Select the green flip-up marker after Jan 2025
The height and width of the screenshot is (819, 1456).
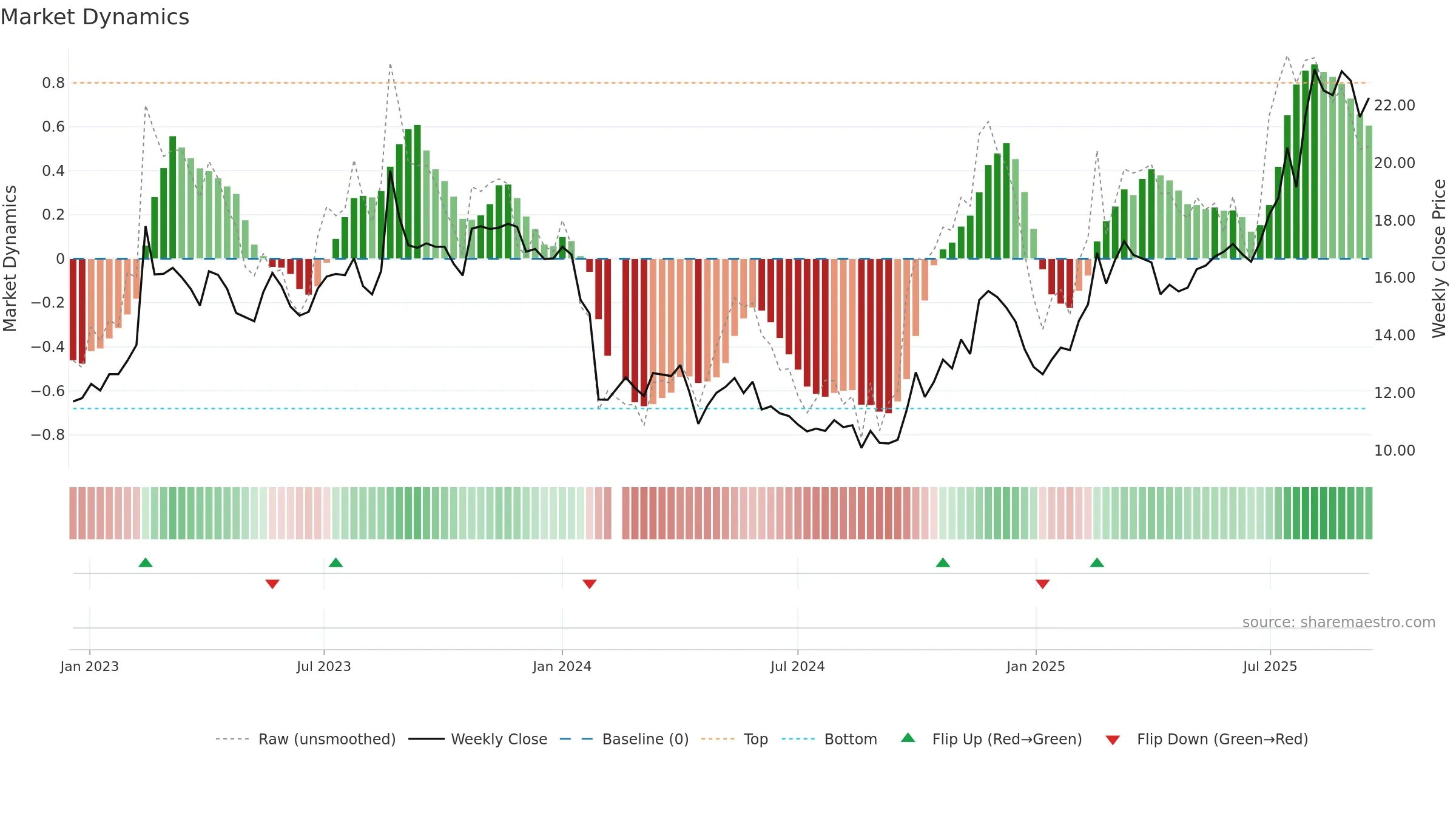click(1097, 562)
